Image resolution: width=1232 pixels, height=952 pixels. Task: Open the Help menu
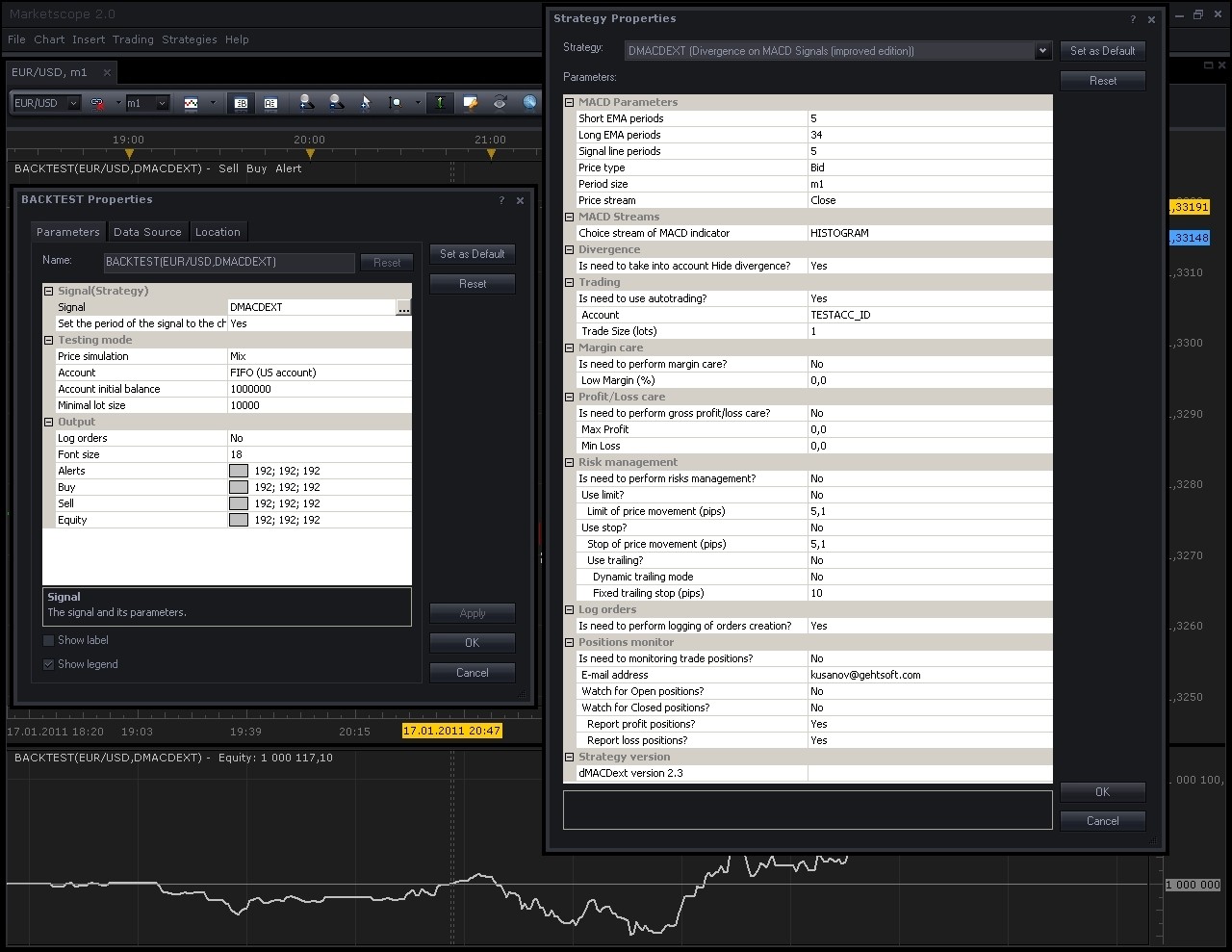coord(237,39)
